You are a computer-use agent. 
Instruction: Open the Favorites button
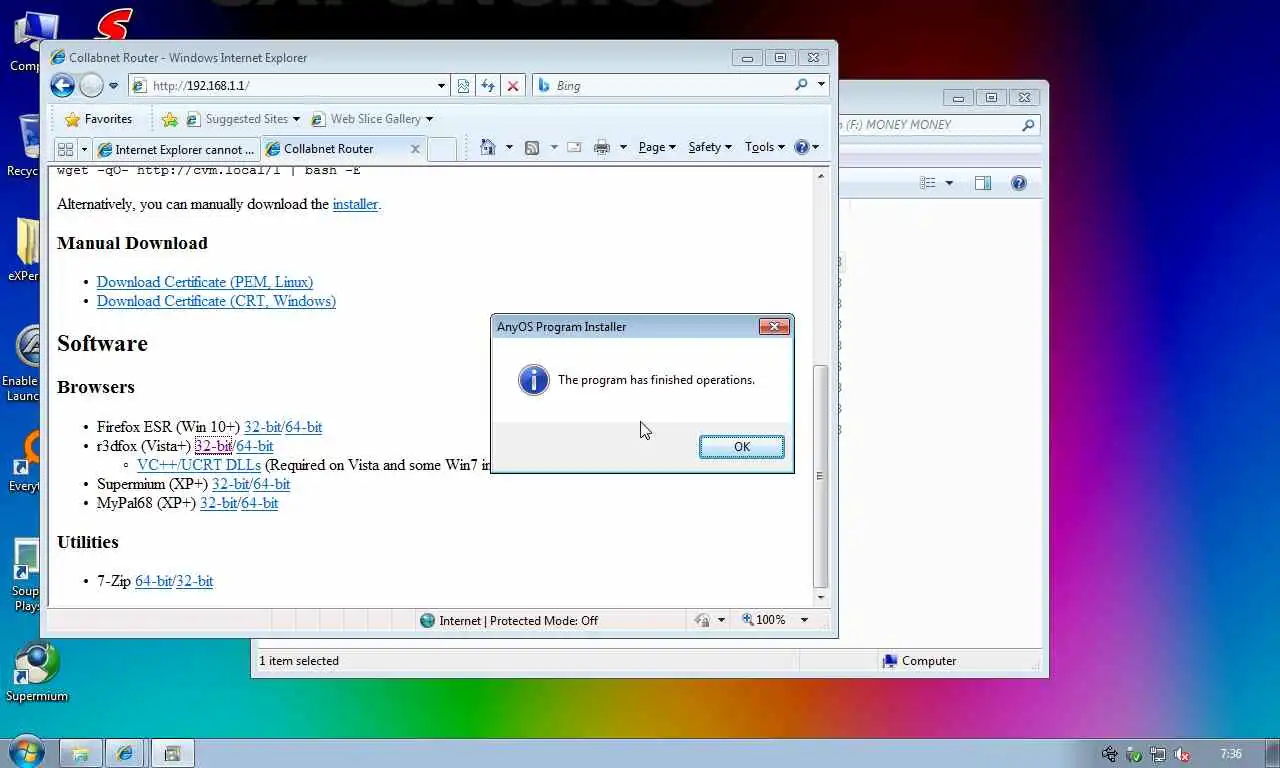click(98, 119)
